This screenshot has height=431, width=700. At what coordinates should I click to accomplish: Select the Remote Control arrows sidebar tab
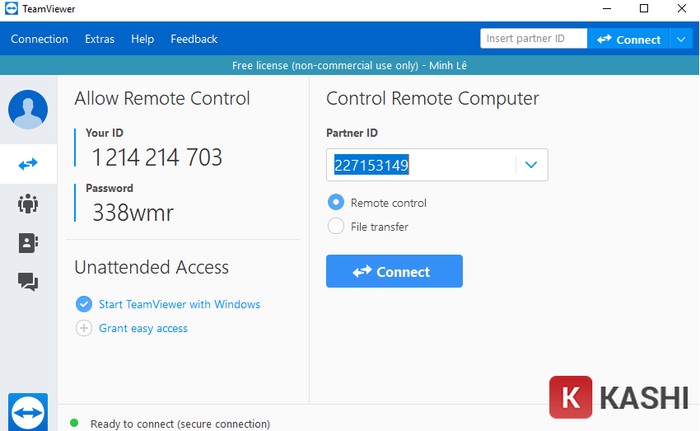[28, 164]
